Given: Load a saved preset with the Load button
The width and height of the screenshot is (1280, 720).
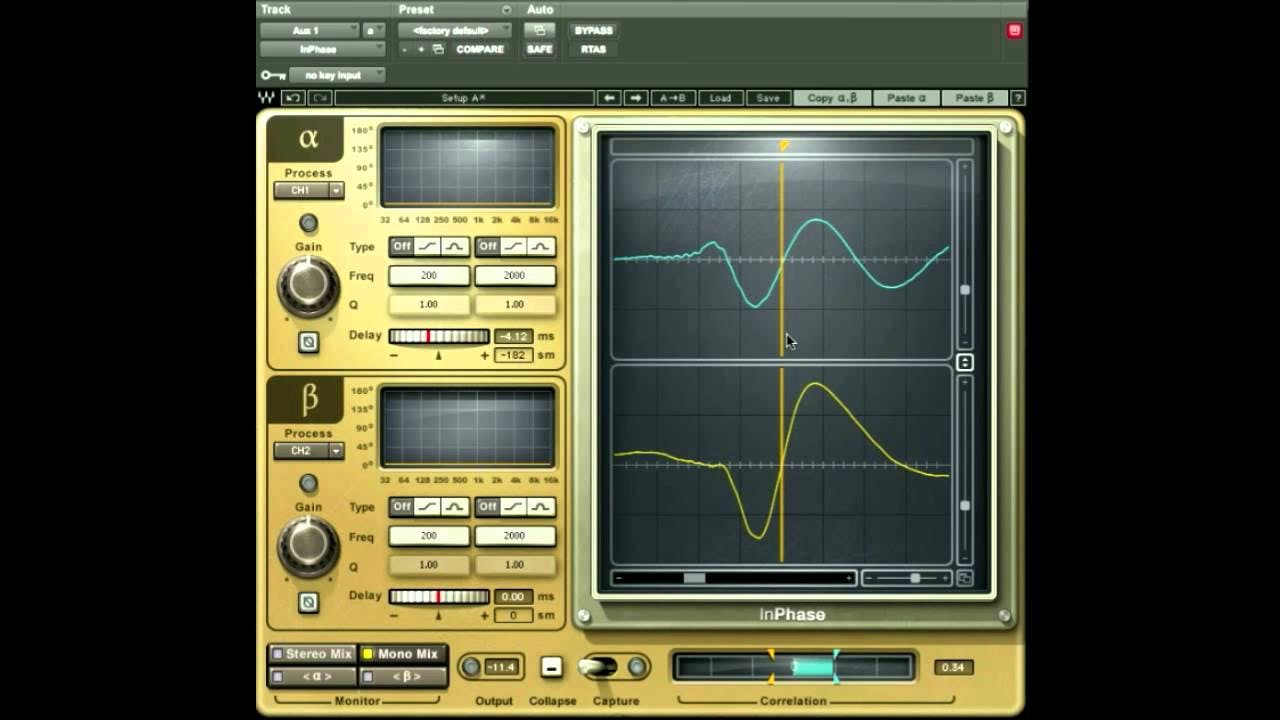Looking at the screenshot, I should [x=721, y=98].
